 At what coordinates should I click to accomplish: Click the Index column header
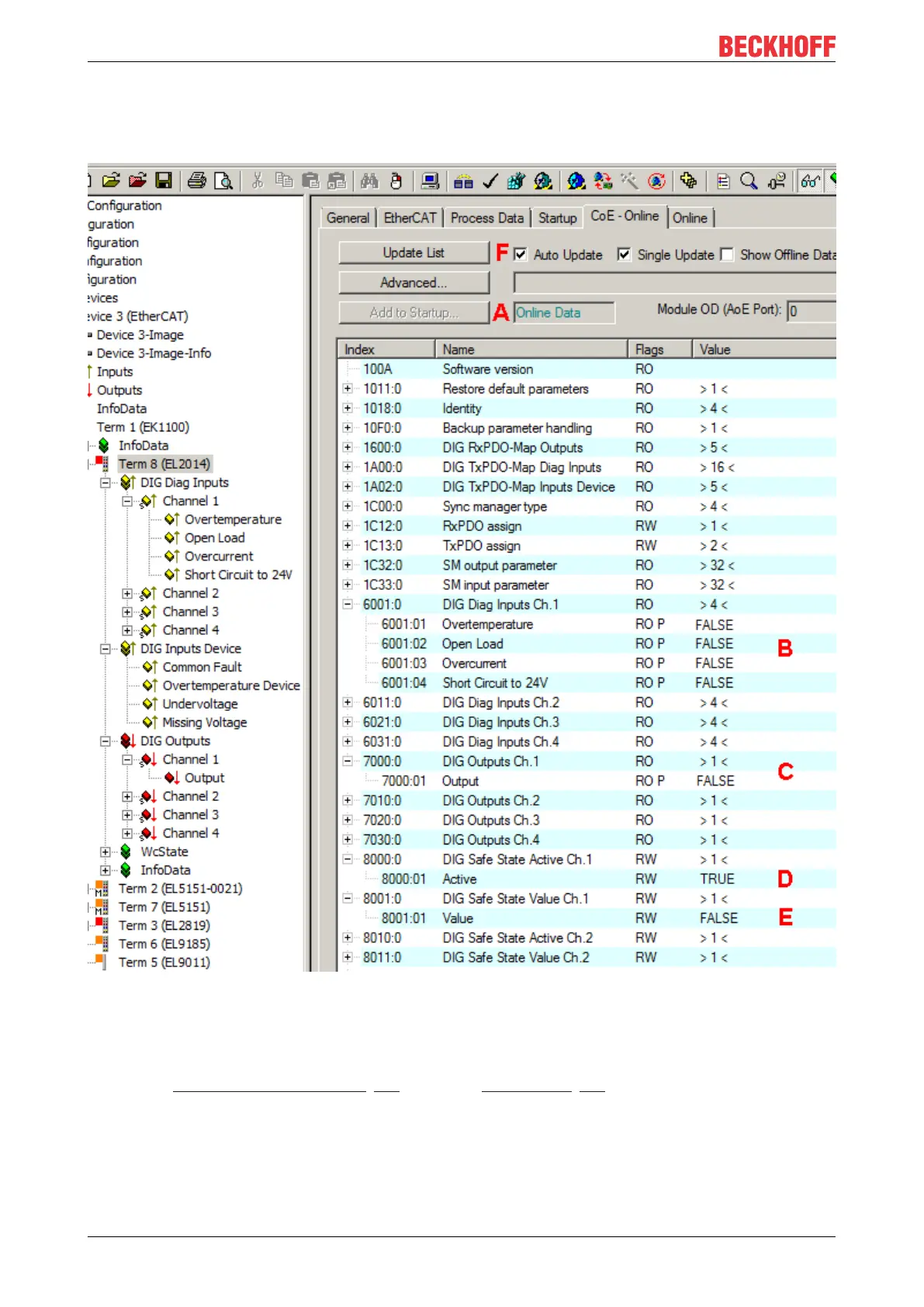[x=386, y=349]
